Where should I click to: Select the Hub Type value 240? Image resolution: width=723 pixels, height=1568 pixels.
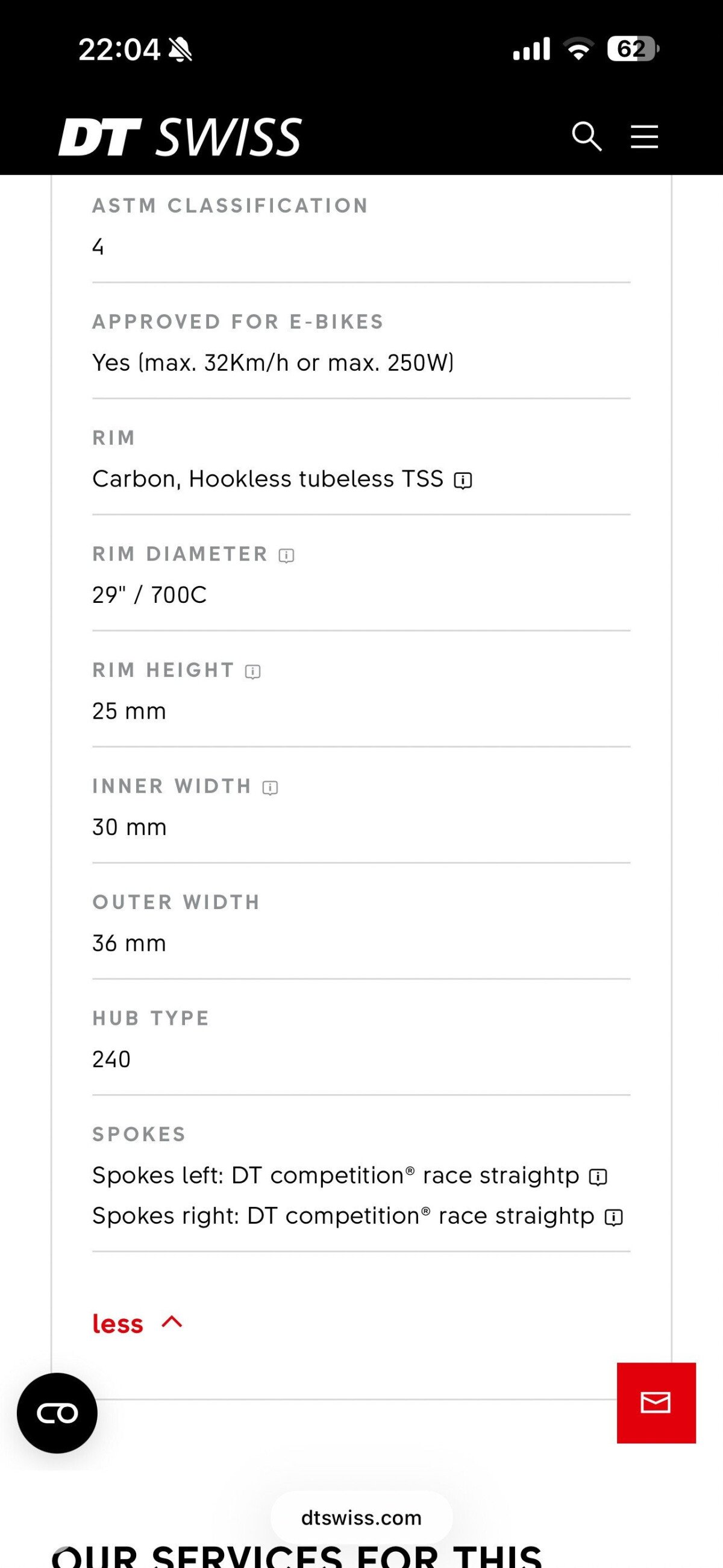pyautogui.click(x=111, y=1060)
